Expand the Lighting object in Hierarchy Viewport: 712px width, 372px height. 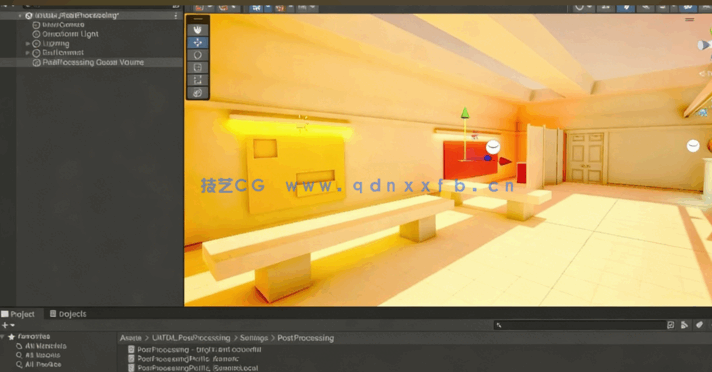tap(28, 44)
